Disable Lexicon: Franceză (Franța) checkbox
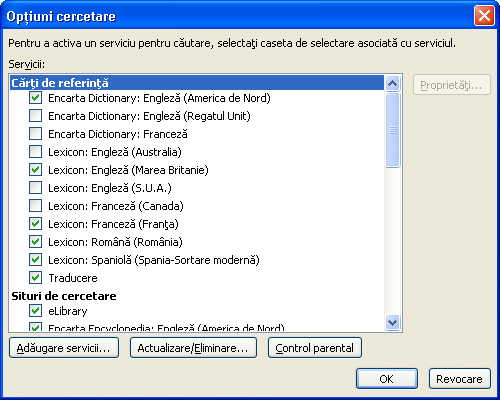Viewport: 500px width, 400px height. [35, 224]
